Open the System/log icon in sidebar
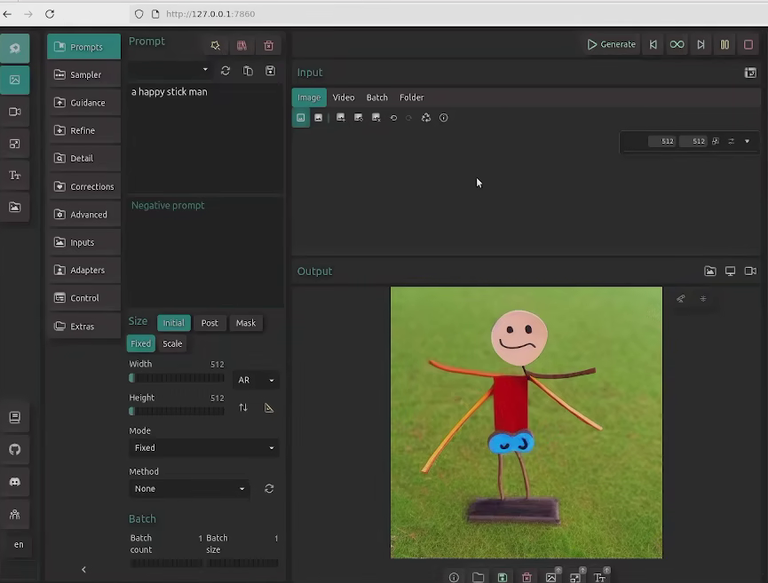This screenshot has width=768, height=583. pyautogui.click(x=15, y=417)
